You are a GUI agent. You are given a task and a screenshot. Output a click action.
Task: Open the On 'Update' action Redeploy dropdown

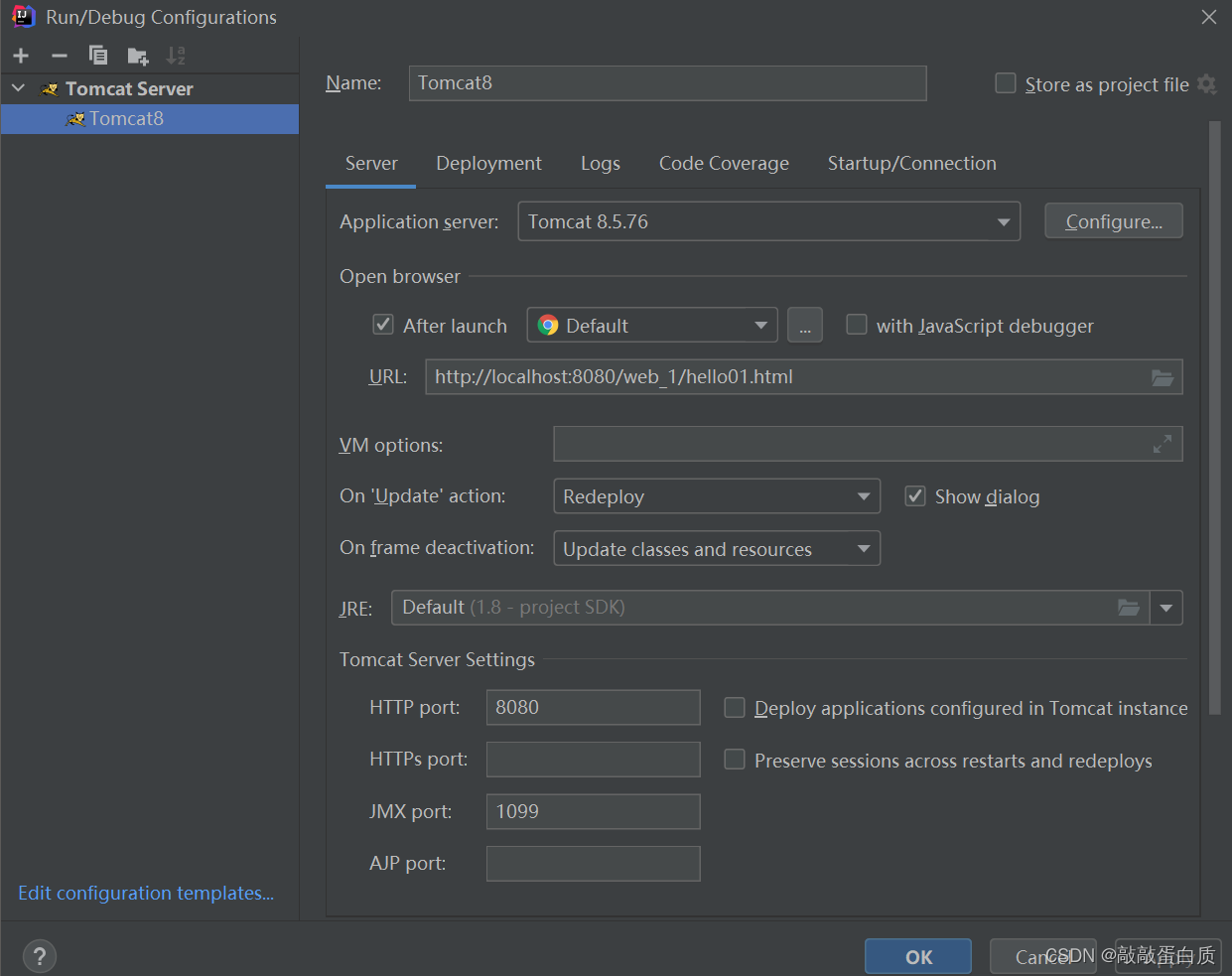point(717,495)
